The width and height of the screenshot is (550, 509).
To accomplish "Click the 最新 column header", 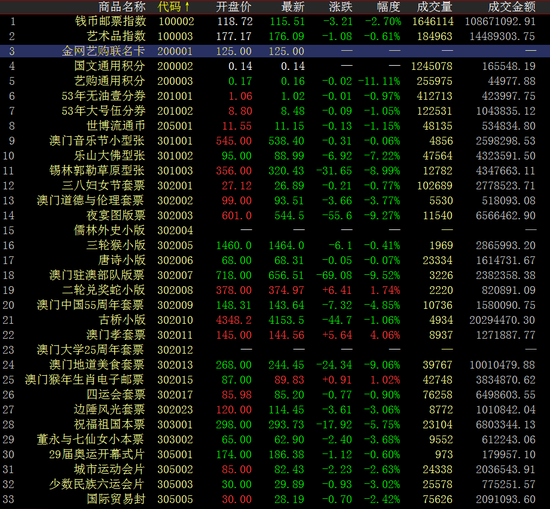I will tap(293, 6).
